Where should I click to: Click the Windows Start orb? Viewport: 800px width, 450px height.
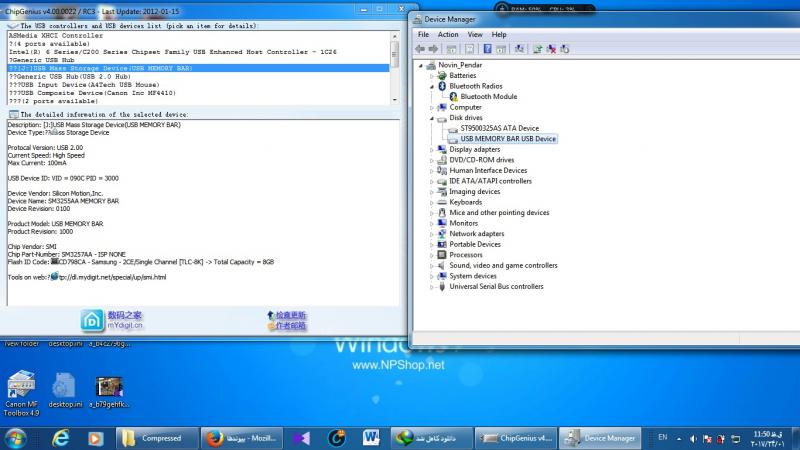tap(15, 438)
